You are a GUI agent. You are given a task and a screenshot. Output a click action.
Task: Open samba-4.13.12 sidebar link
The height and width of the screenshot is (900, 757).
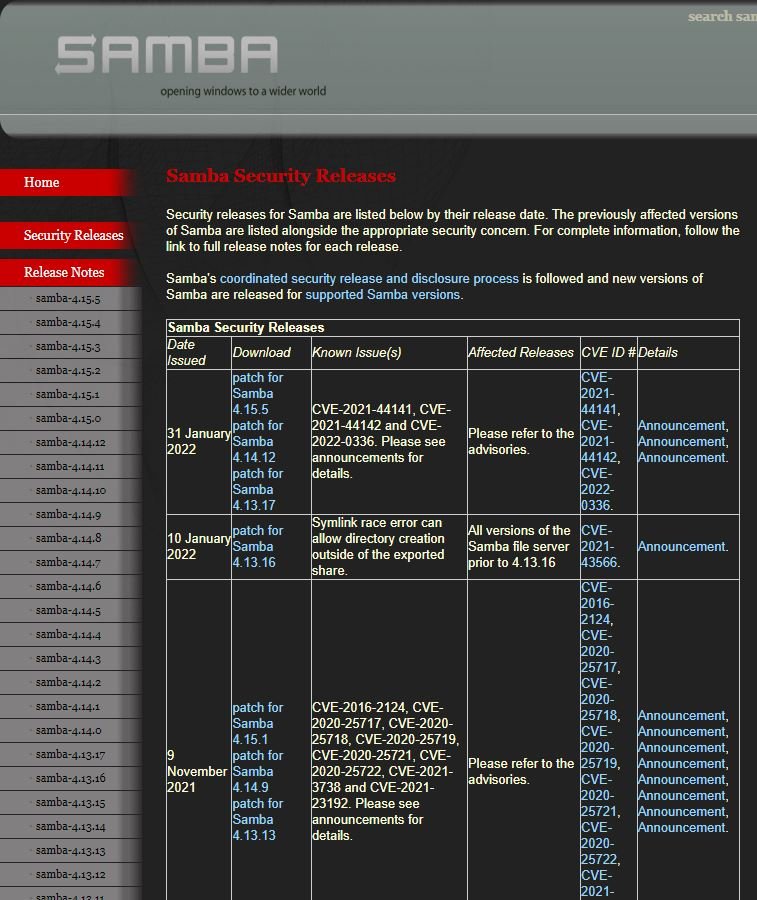coord(70,875)
